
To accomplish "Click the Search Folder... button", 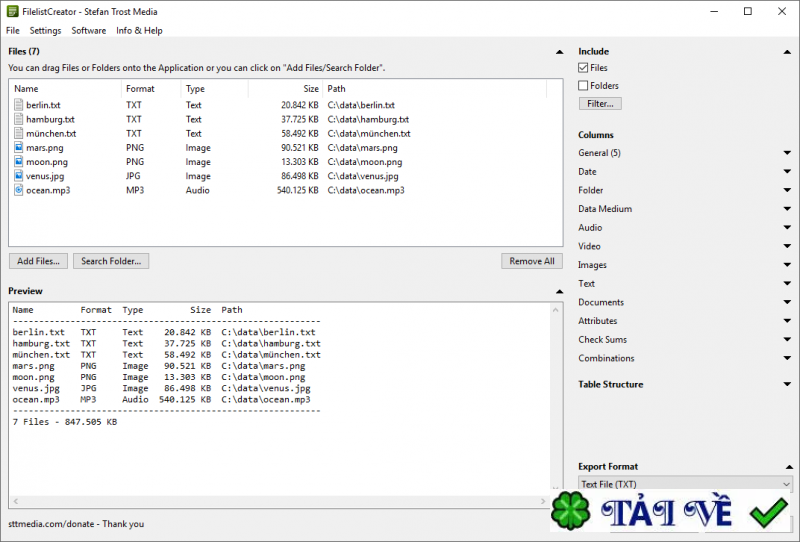I will (111, 261).
